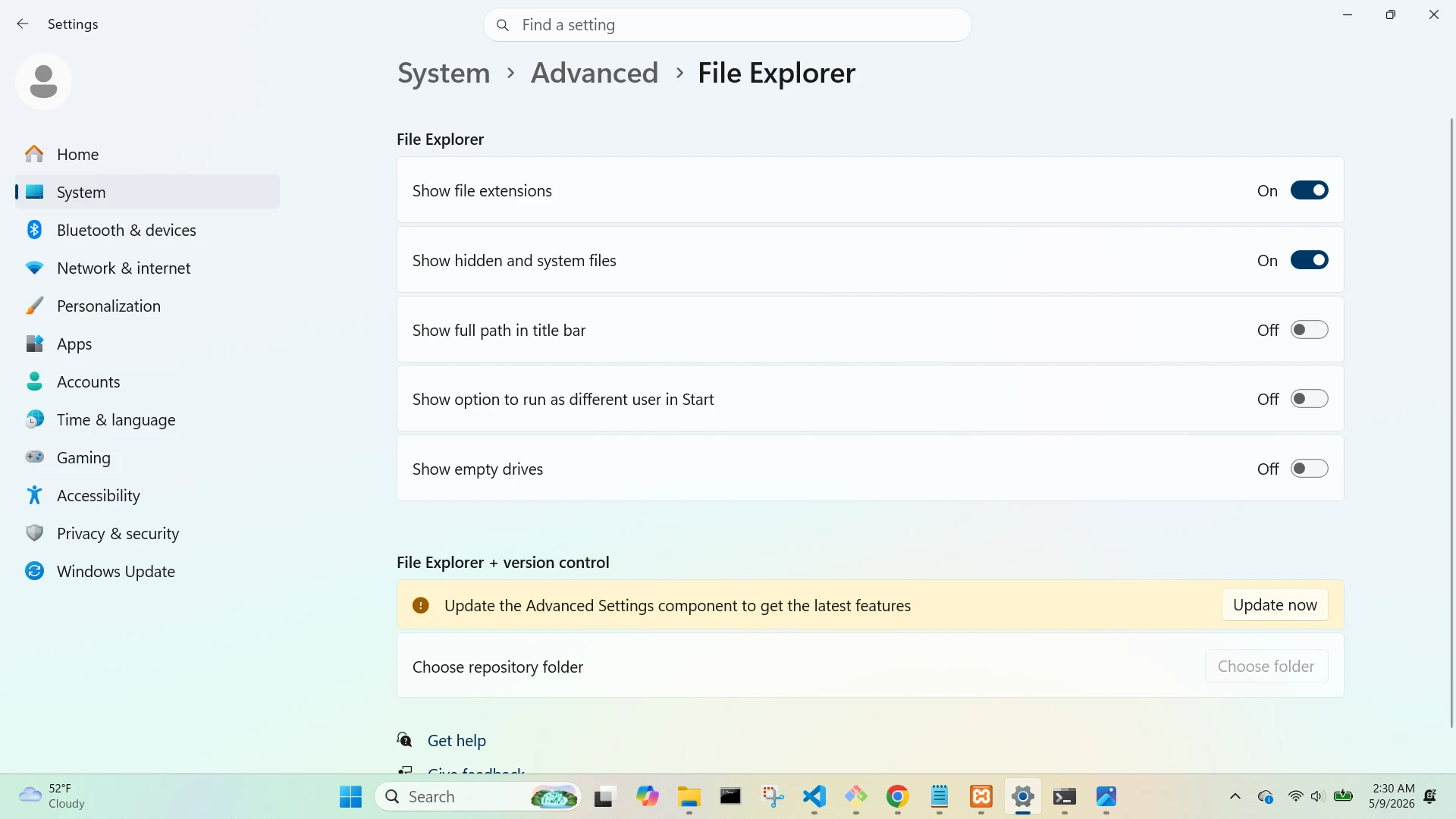Open Notepad from the taskbar
Screen dimensions: 1456x819
[x=939, y=796]
